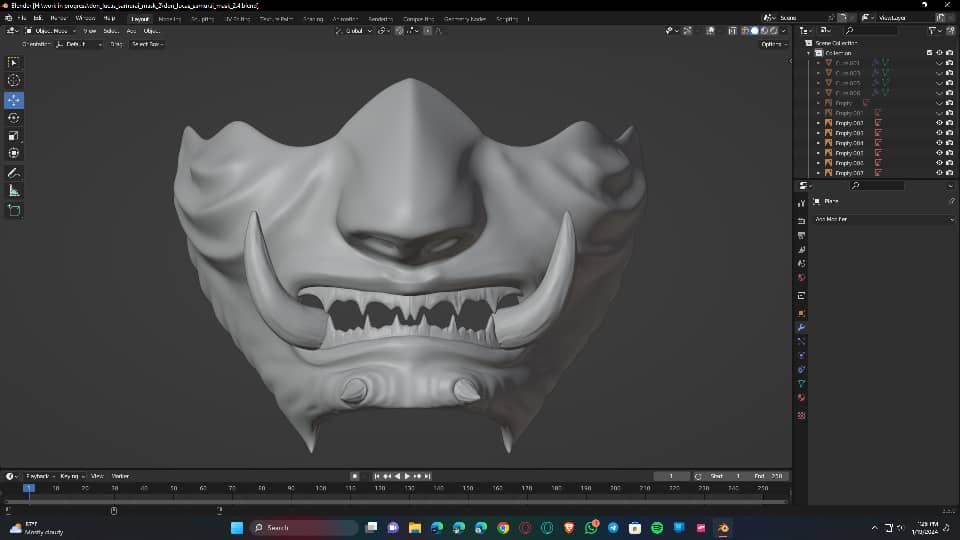Pick the Rotate tool
Viewport: 960px width, 540px height.
[x=13, y=118]
